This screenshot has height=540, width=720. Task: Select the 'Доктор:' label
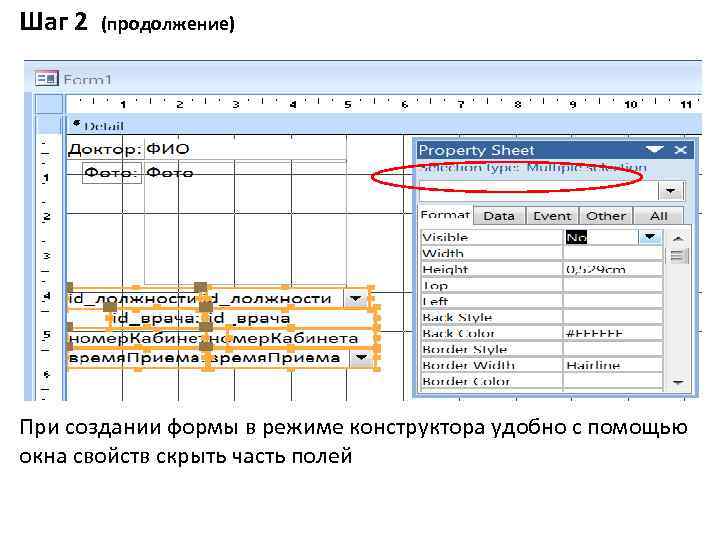click(x=105, y=149)
